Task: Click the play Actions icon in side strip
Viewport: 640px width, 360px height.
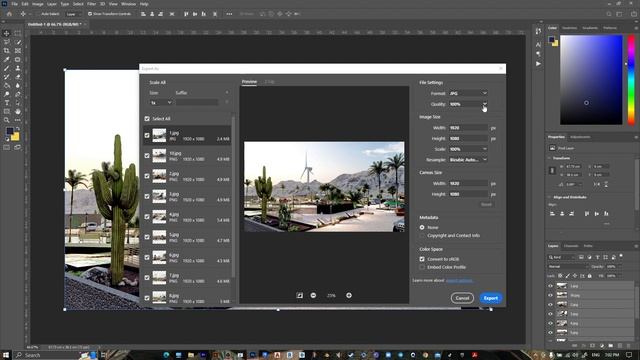Action: pos(538,64)
